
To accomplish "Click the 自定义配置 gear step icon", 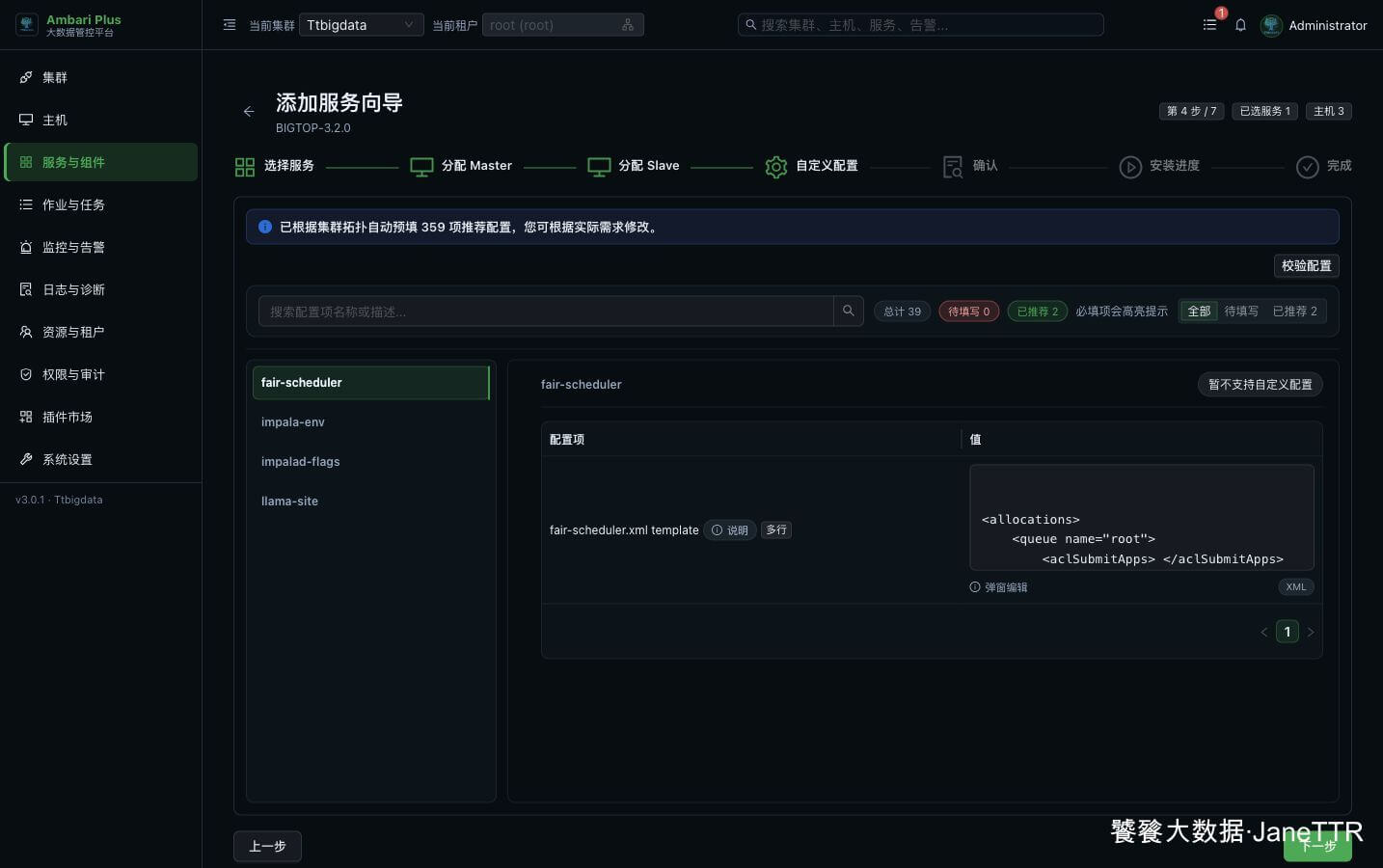I will [776, 167].
